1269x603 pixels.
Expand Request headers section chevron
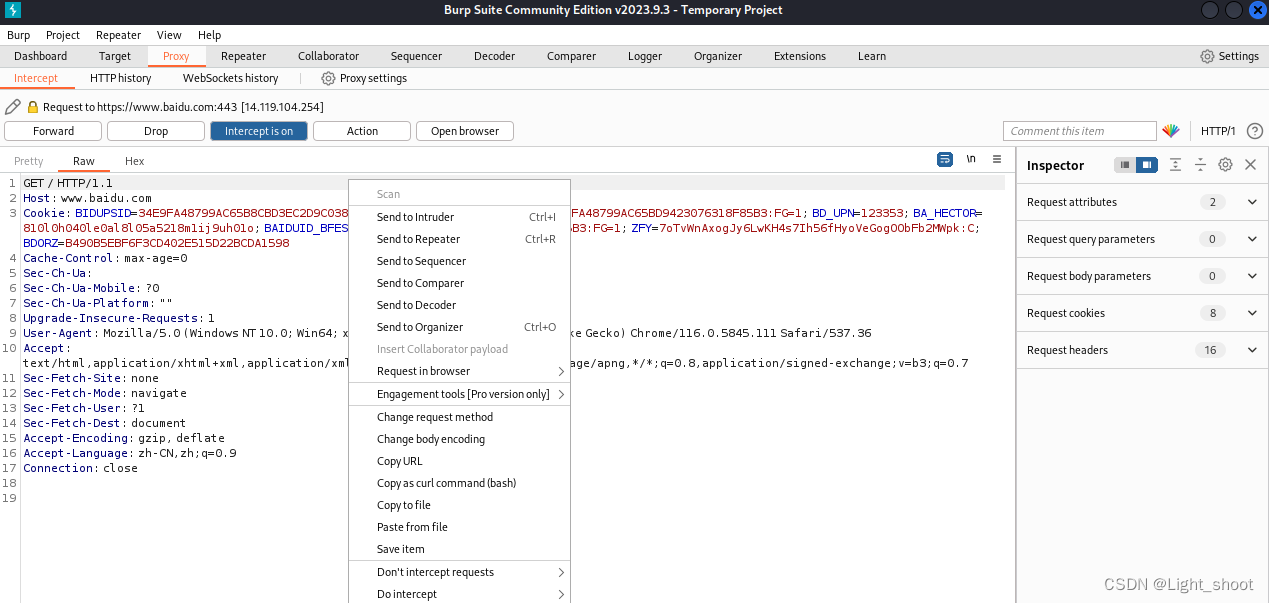click(1252, 350)
